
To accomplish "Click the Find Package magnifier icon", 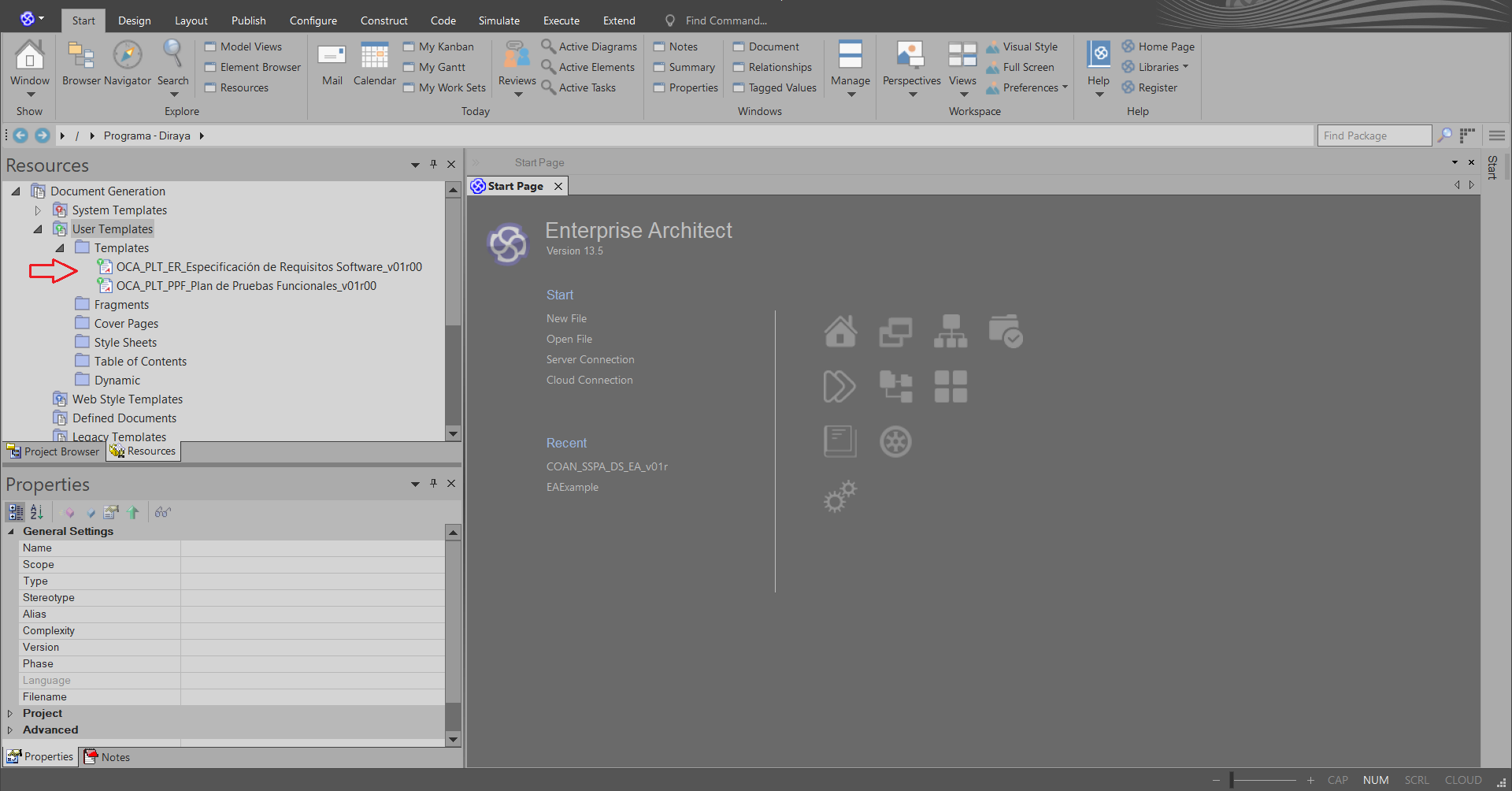I will click(1444, 136).
